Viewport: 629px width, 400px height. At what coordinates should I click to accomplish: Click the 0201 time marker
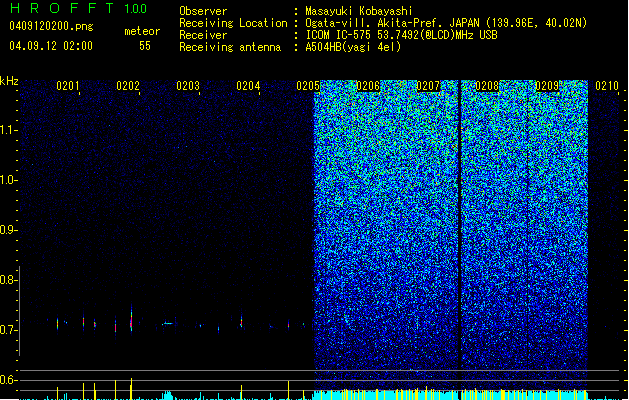point(67,86)
